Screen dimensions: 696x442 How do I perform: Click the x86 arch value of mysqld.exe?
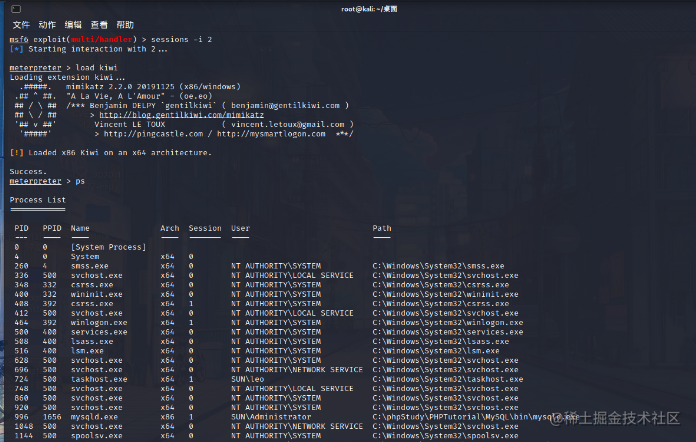click(167, 417)
